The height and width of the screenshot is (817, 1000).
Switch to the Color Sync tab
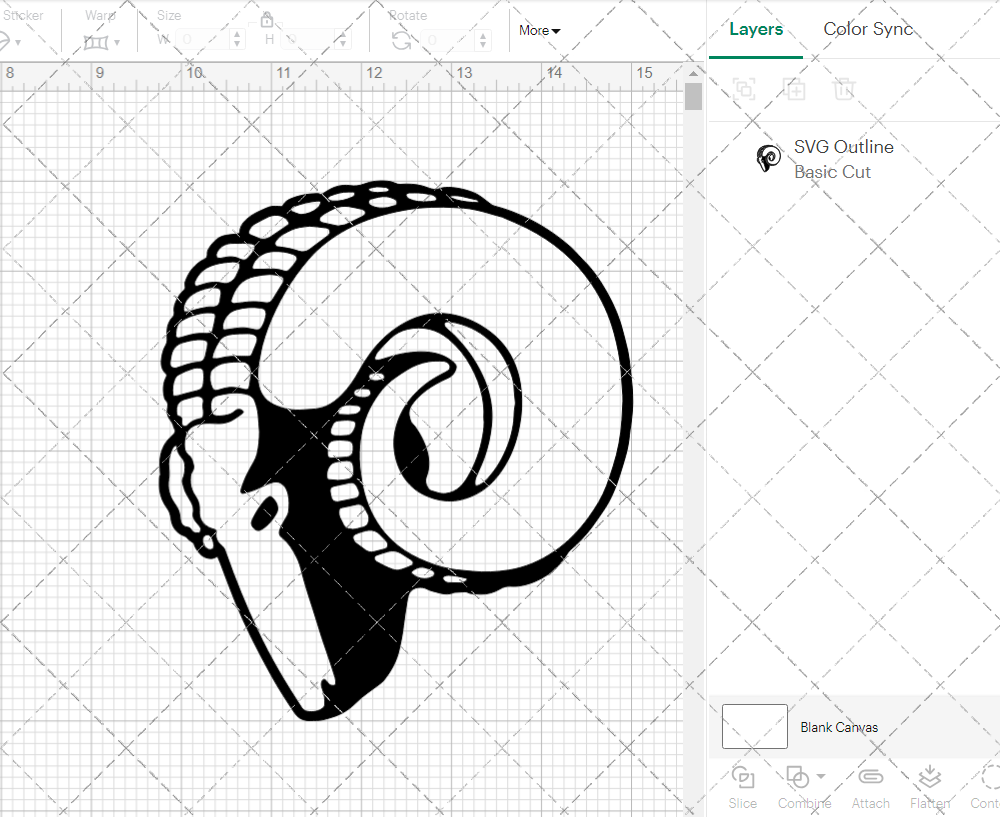[x=868, y=29]
